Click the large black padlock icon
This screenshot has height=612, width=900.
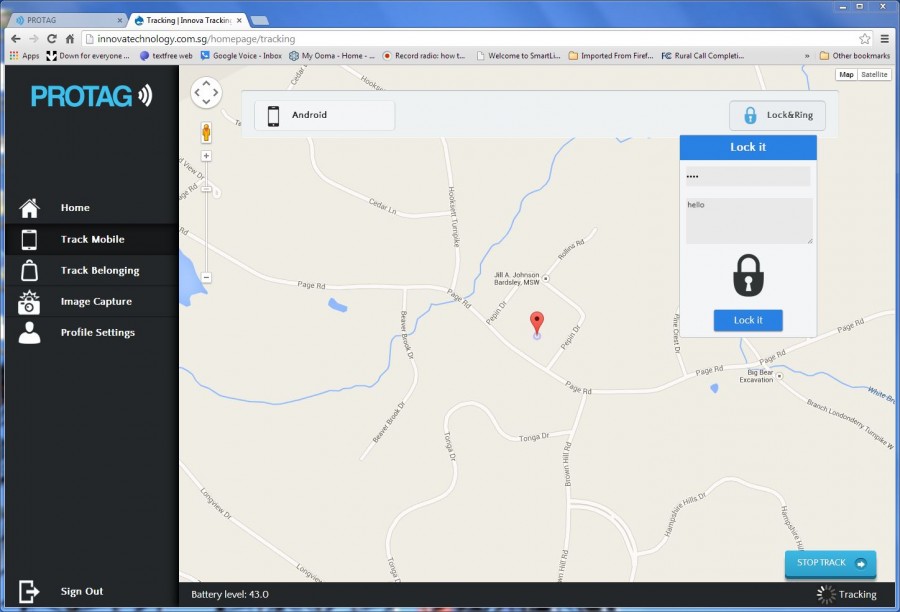tap(748, 275)
